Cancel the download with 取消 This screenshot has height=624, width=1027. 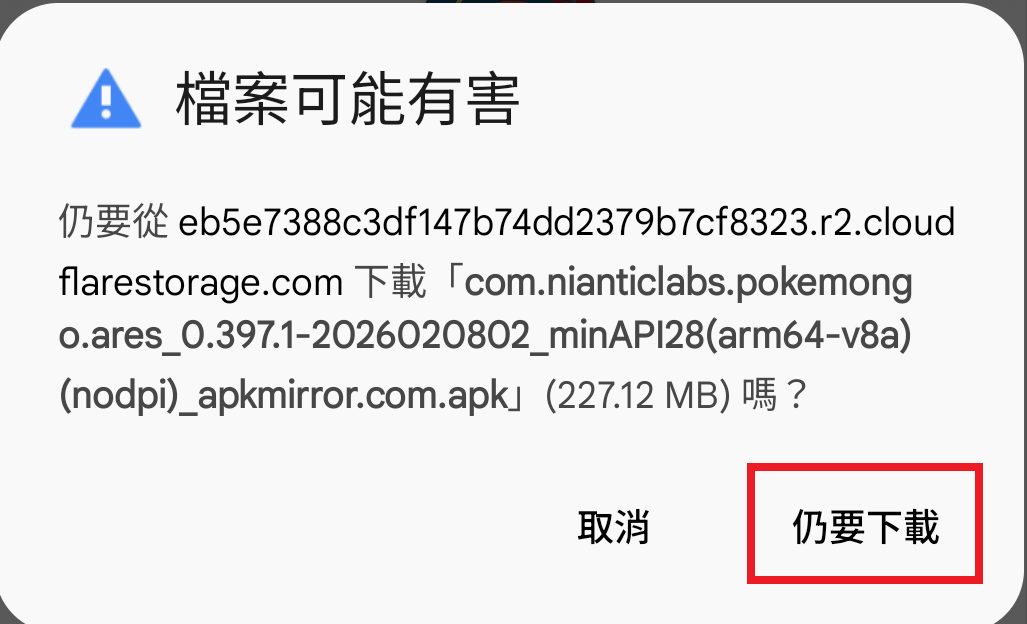pyautogui.click(x=613, y=527)
